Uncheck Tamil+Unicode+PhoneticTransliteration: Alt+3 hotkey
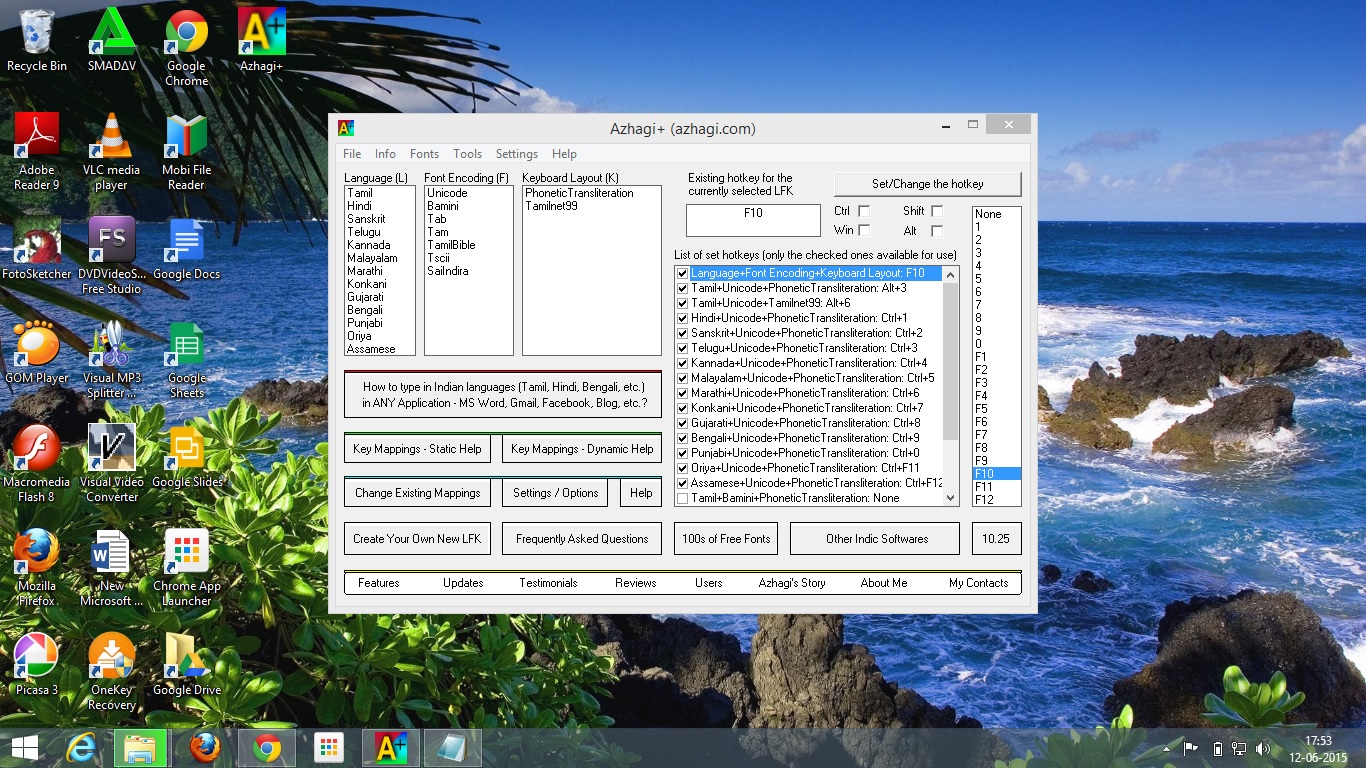Image resolution: width=1366 pixels, height=768 pixels. [x=682, y=288]
